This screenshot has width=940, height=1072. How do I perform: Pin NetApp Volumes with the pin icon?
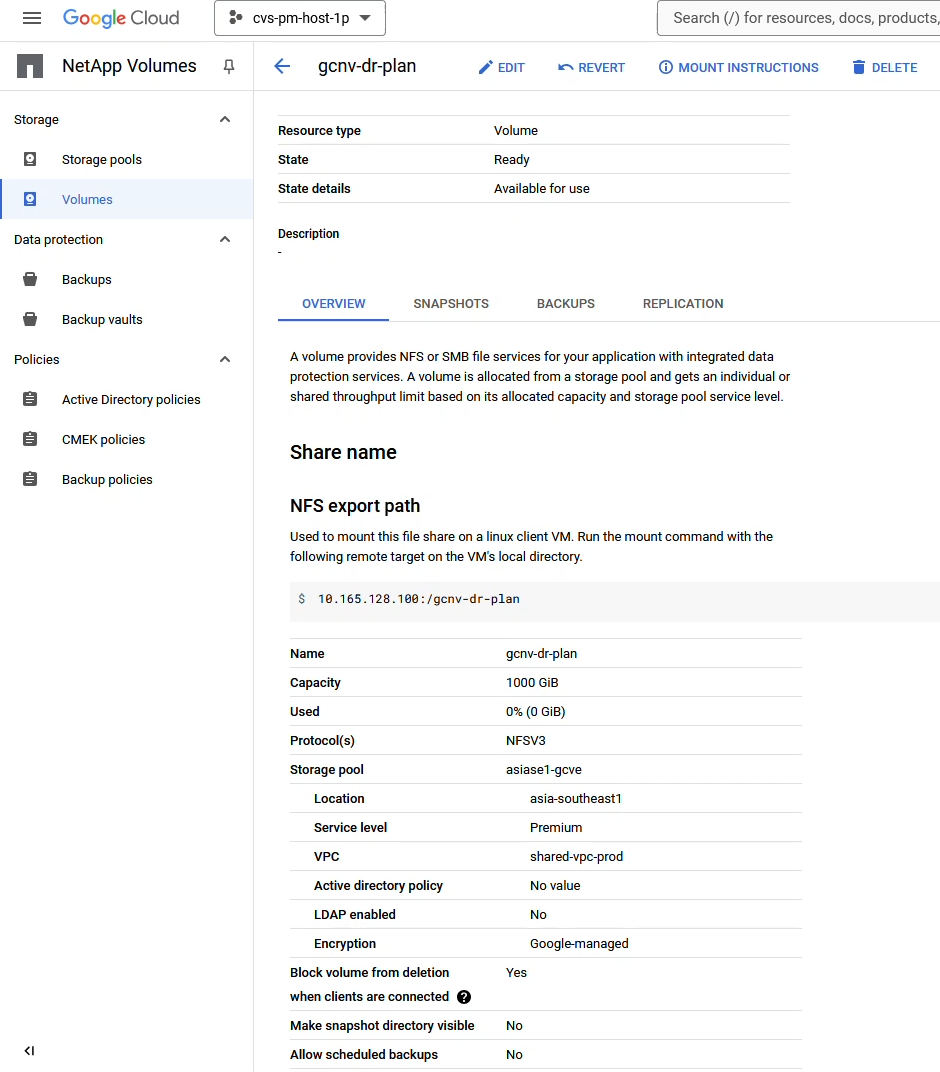[229, 66]
